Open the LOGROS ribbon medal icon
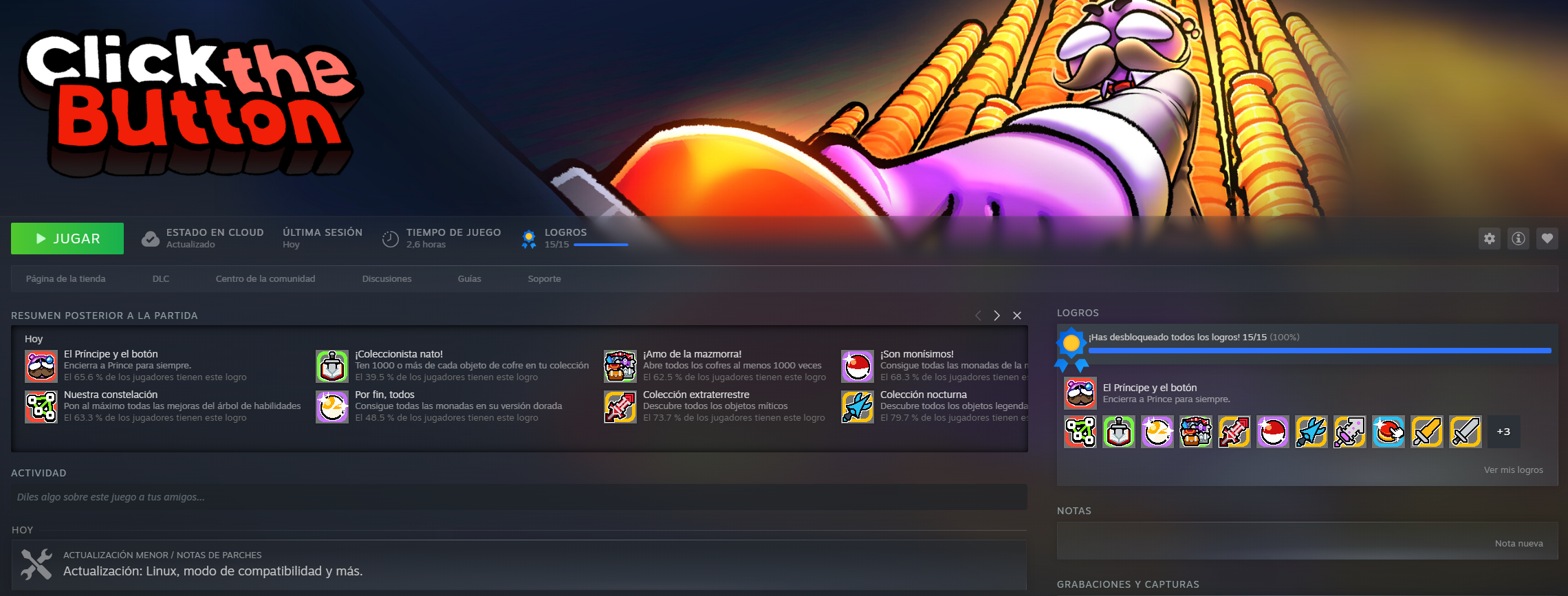 tap(529, 239)
